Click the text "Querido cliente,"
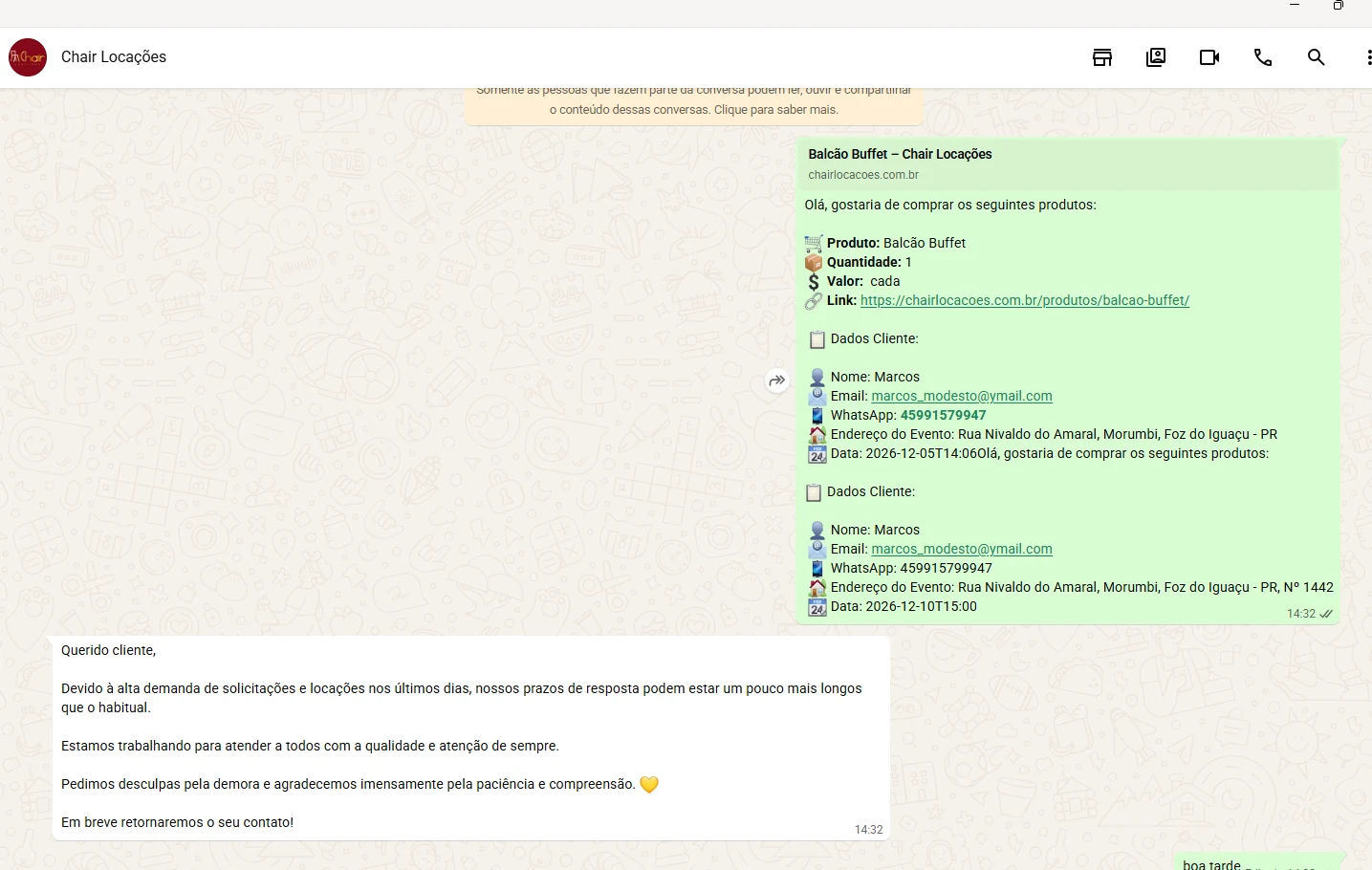The width and height of the screenshot is (1372, 870). click(108, 650)
